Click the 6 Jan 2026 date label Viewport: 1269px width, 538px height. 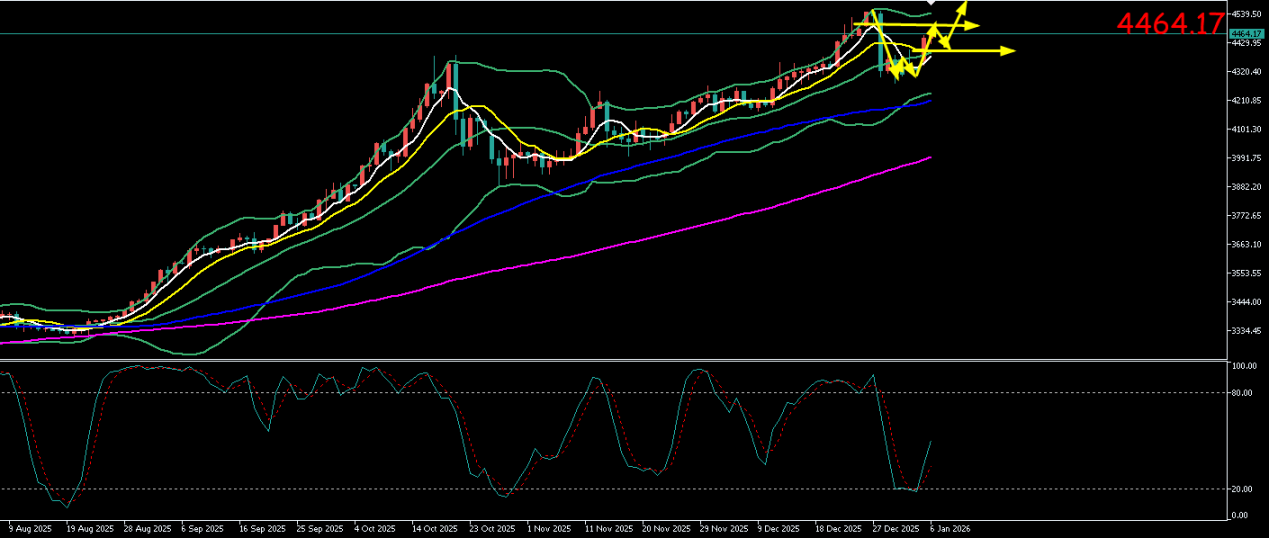click(949, 528)
